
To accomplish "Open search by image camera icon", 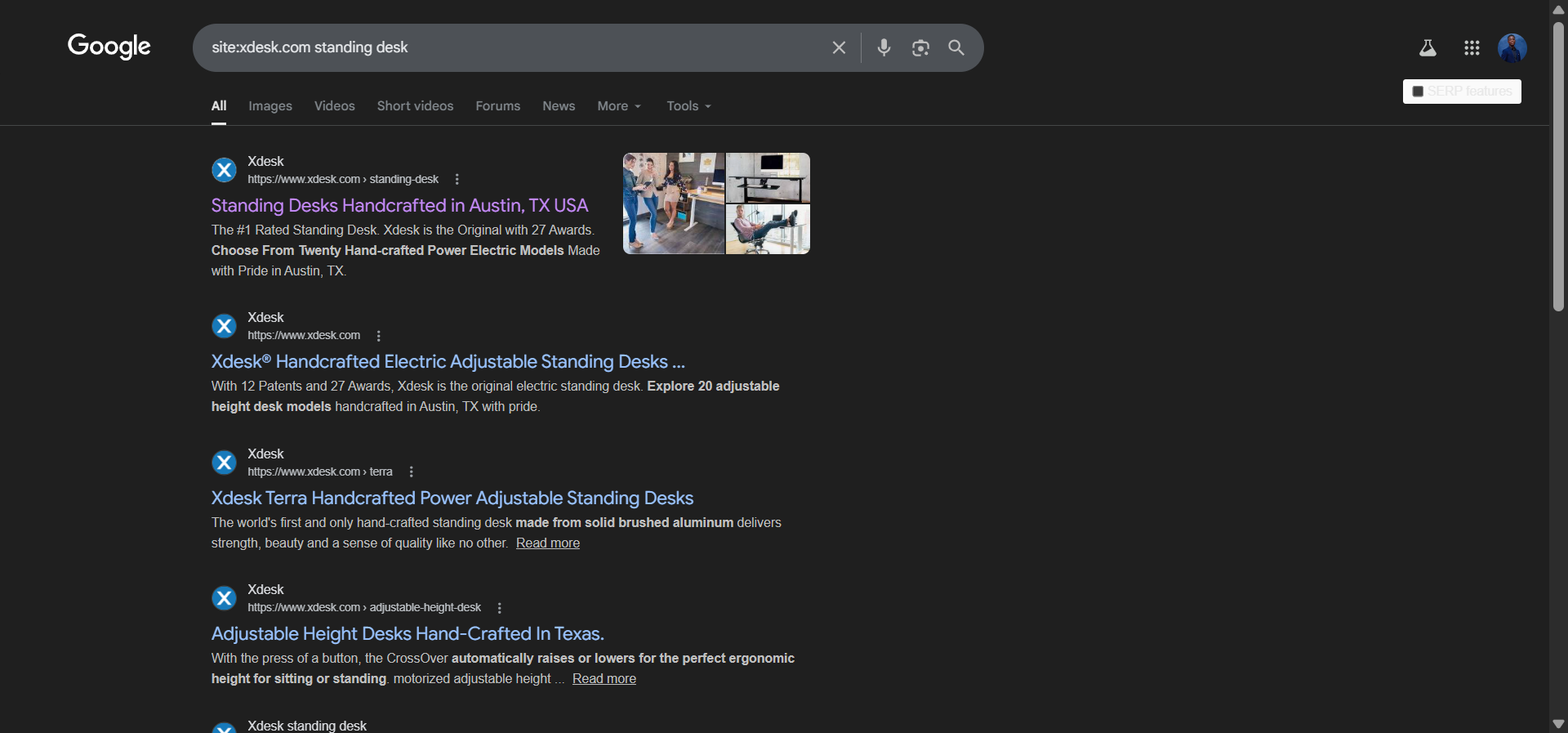I will pyautogui.click(x=920, y=48).
